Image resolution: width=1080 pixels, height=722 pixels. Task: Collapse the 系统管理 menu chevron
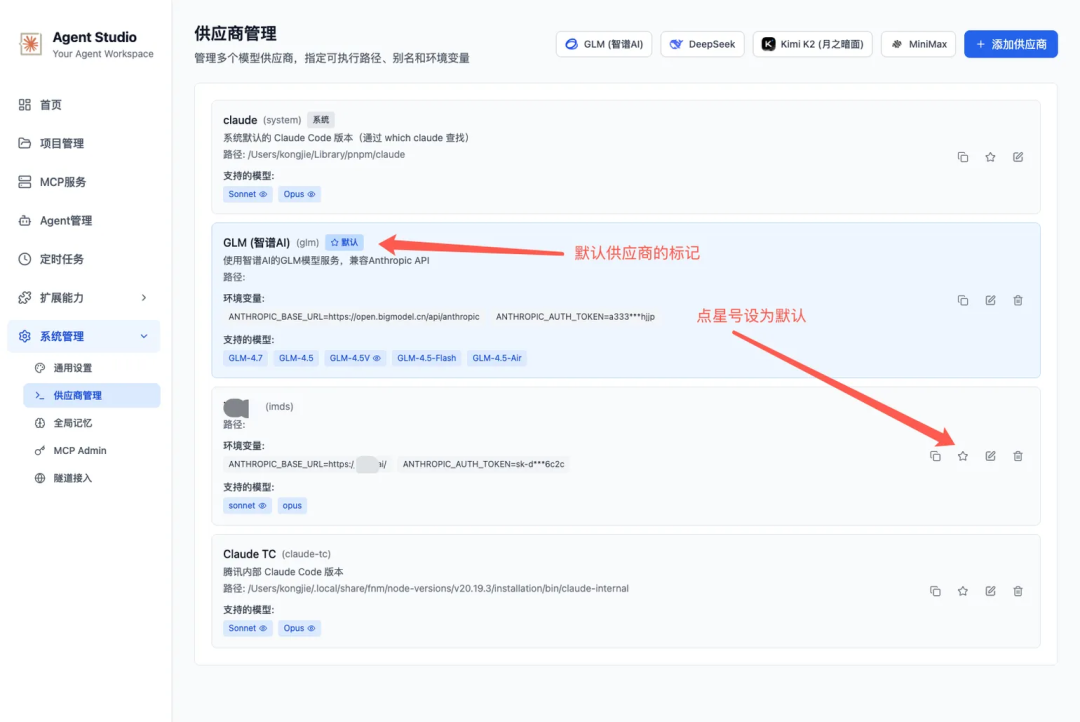pos(144,336)
